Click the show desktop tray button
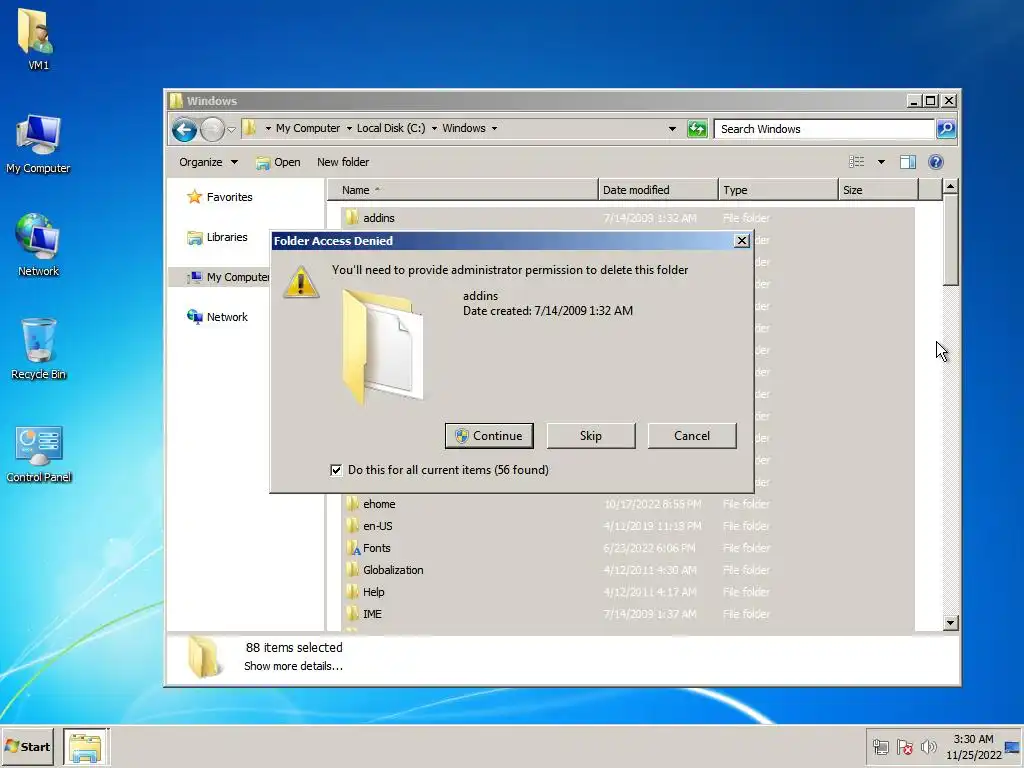Image resolution: width=1024 pixels, height=768 pixels. click(x=1012, y=747)
